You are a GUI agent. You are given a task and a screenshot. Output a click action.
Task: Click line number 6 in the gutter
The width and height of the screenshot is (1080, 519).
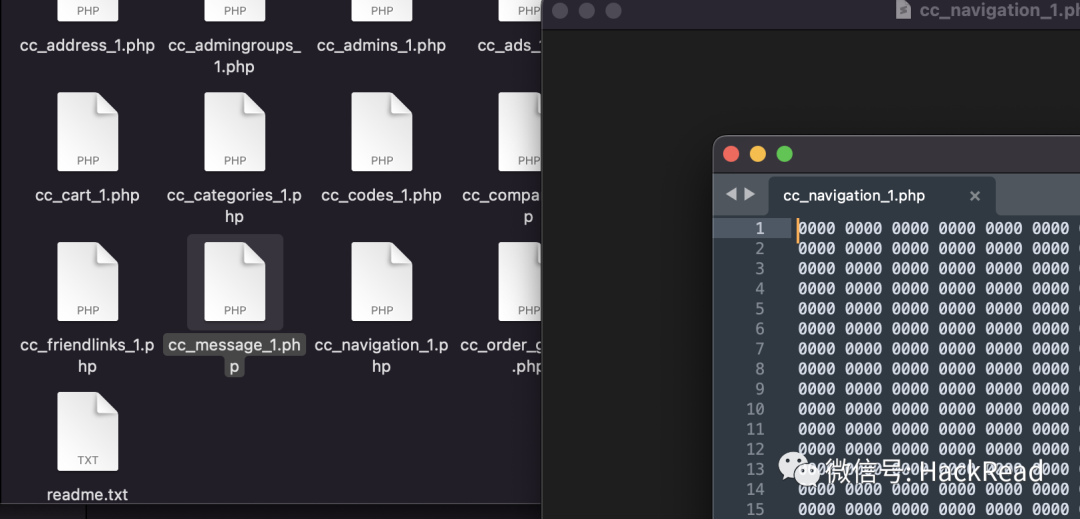[760, 329]
